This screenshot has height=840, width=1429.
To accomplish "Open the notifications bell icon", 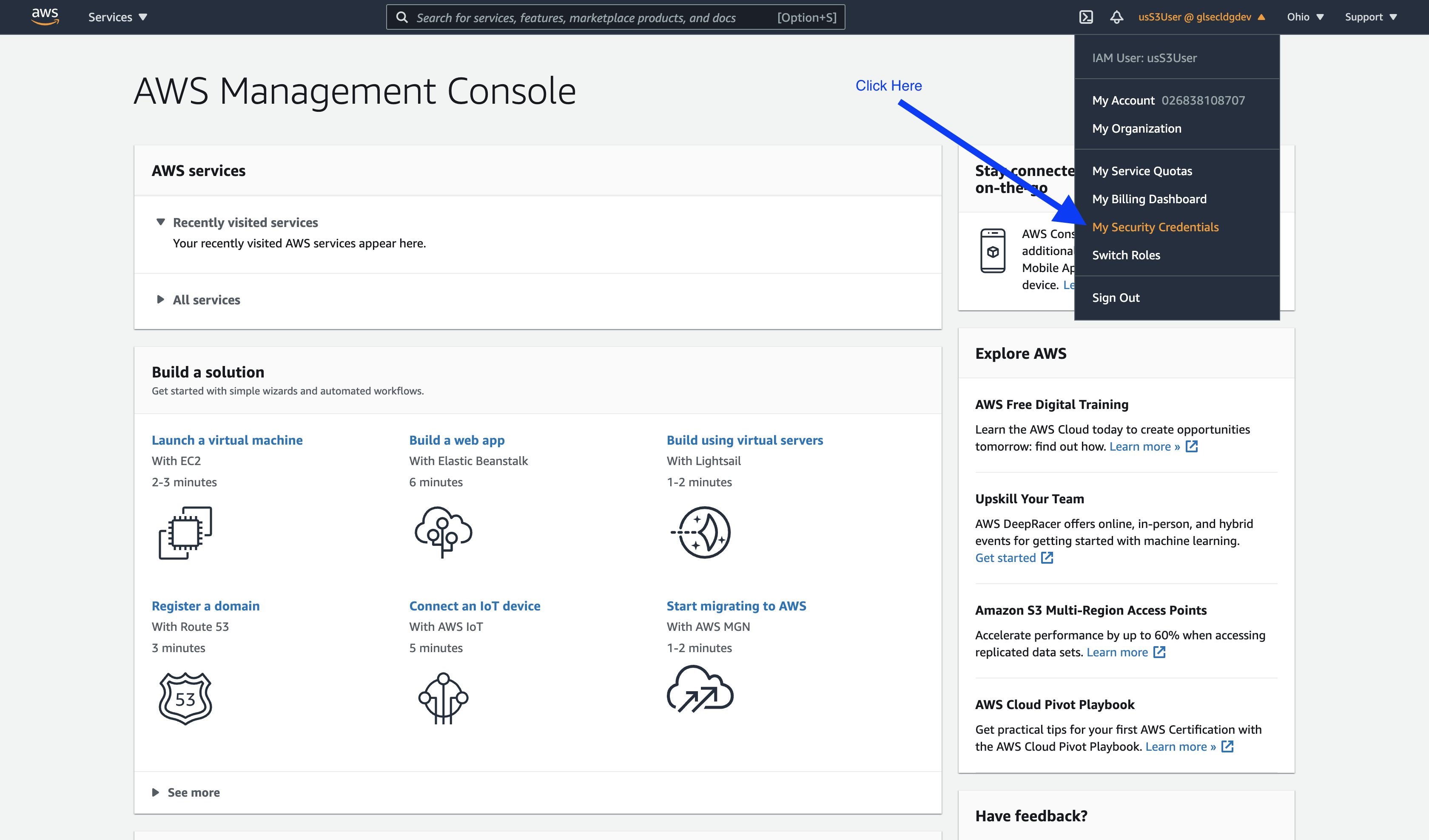I will (x=1116, y=17).
